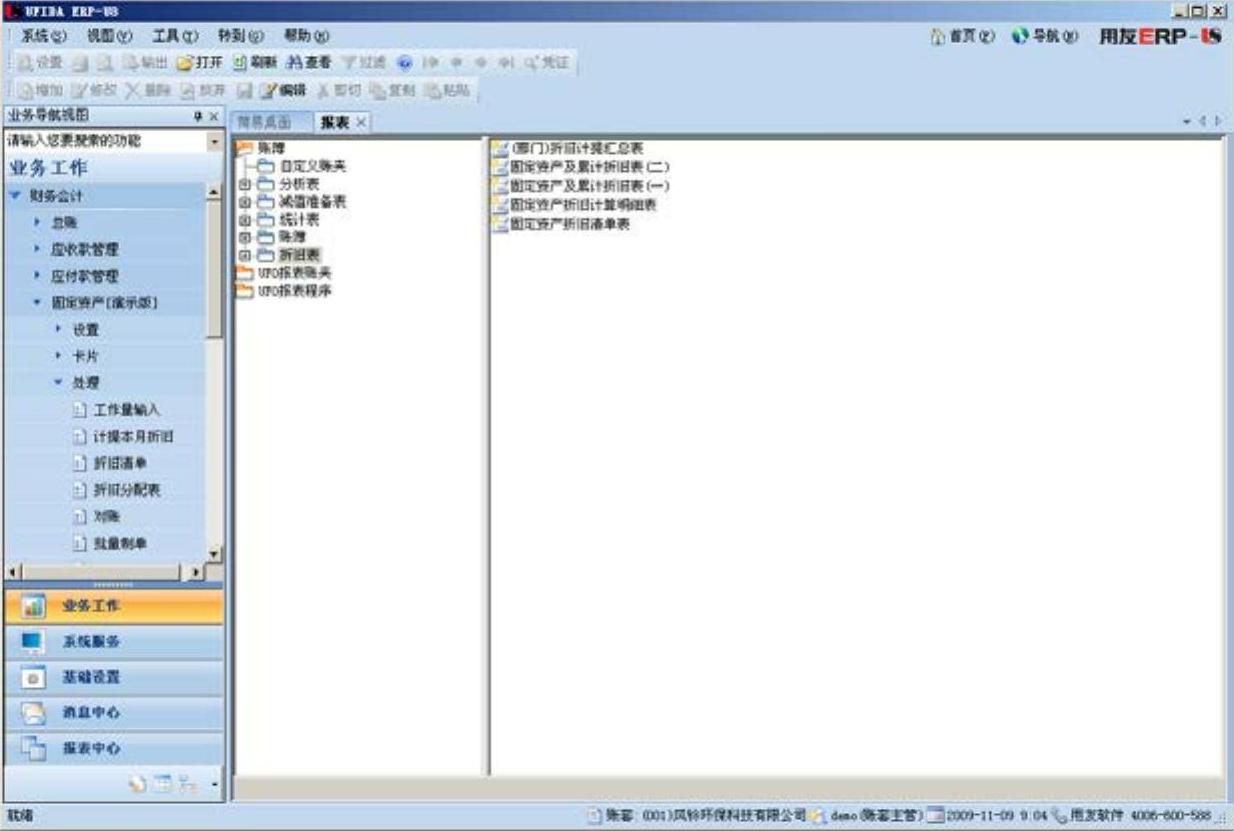Open the function search dropdown arrow
This screenshot has height=831, width=1234.
pyautogui.click(x=214, y=141)
